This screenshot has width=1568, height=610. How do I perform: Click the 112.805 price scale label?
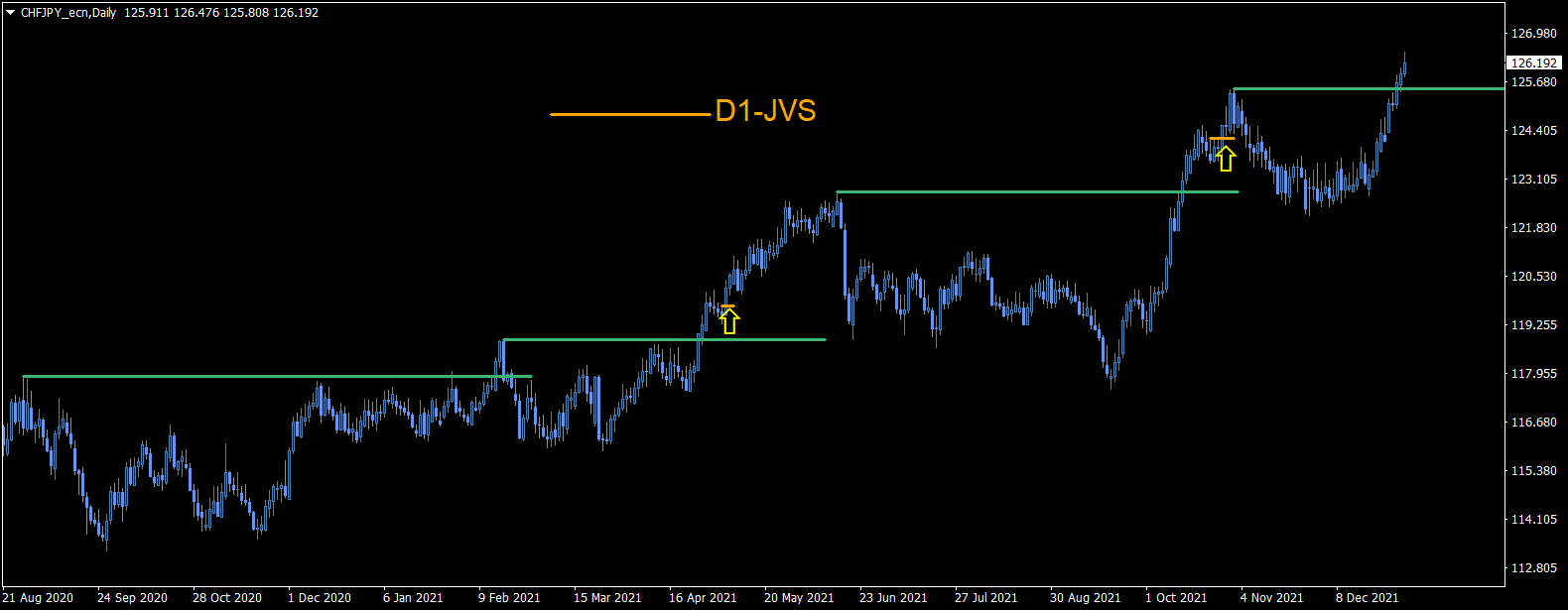coord(1534,568)
